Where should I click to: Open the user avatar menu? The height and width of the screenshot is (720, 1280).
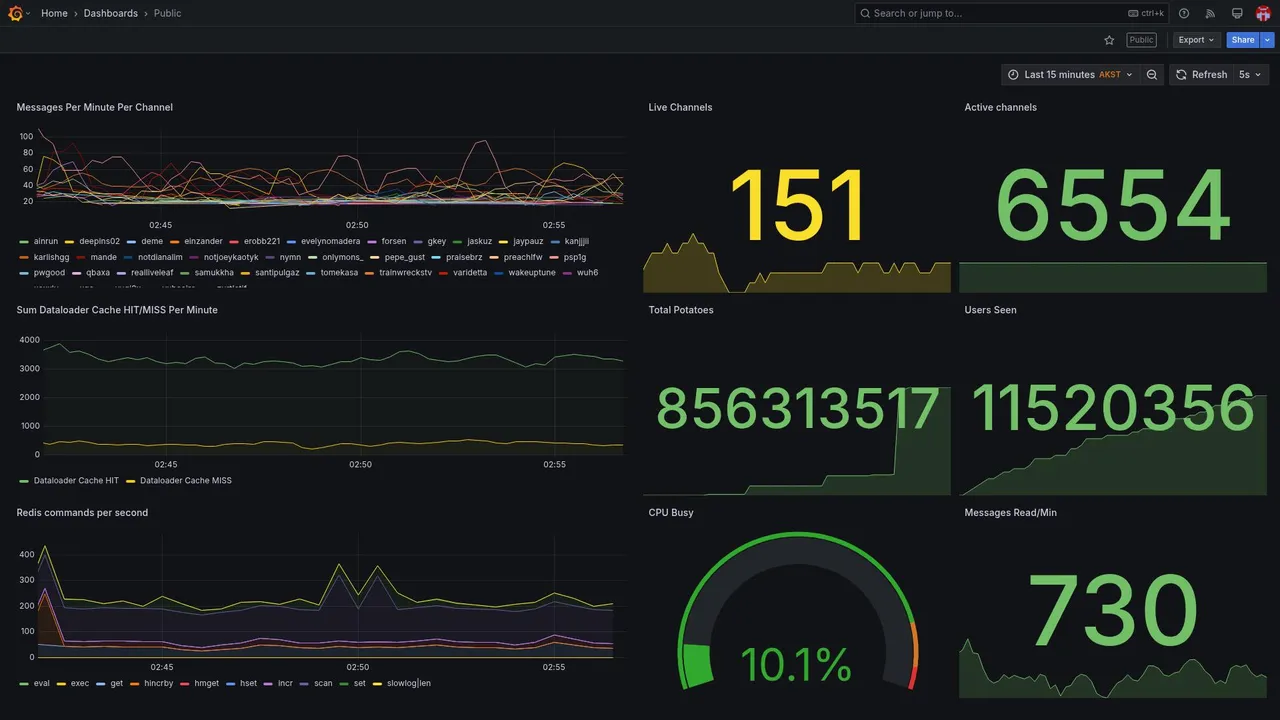point(1263,13)
